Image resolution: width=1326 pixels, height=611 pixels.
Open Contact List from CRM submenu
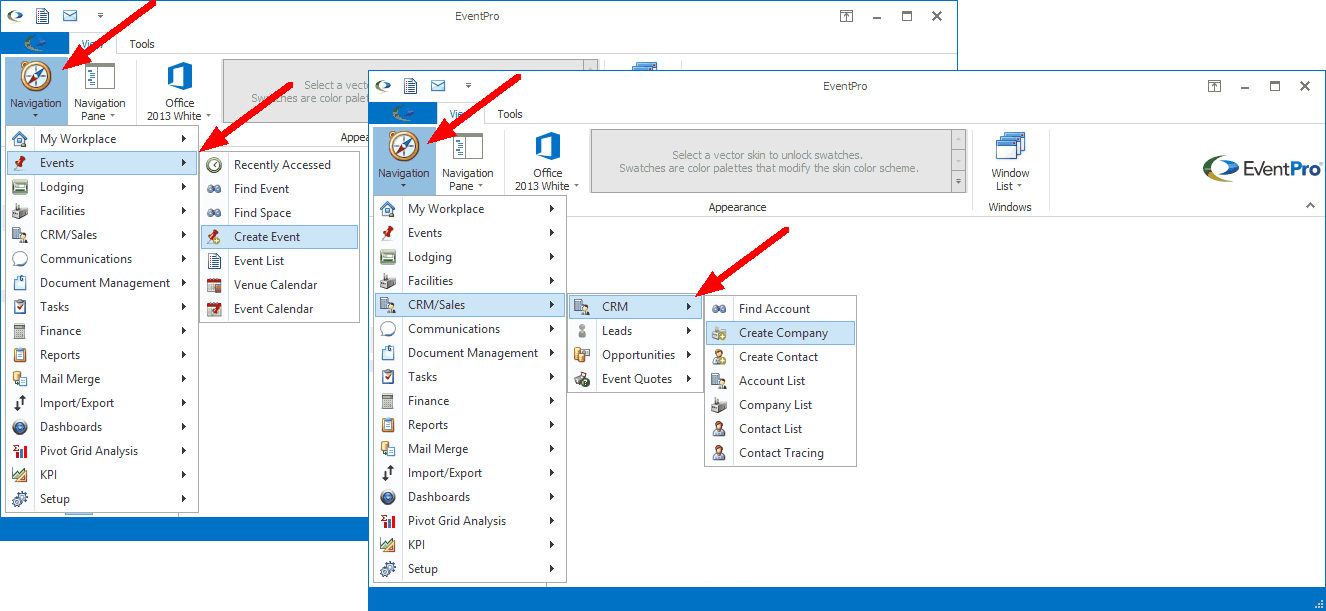[780, 429]
